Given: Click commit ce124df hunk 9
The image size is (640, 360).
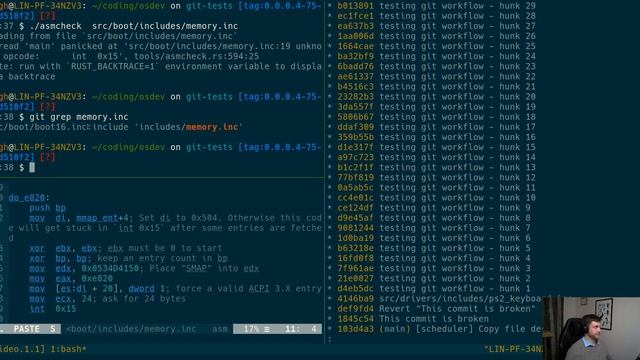Looking at the screenshot, I should pos(434,208).
